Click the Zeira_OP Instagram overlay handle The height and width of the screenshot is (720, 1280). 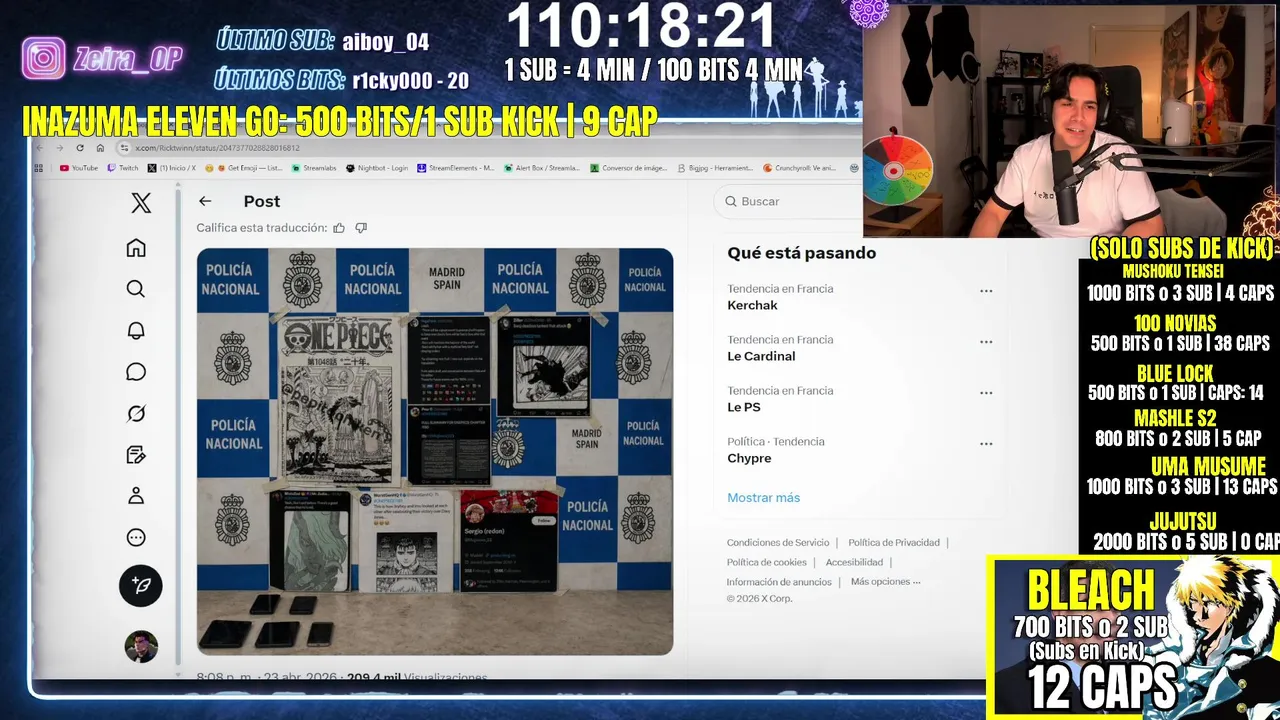click(x=127, y=59)
